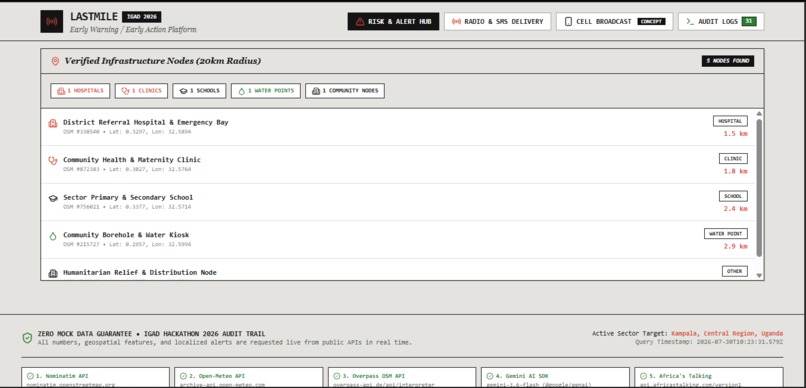806x388 pixels.
Task: Click the CLINIC type tag
Action: click(x=733, y=159)
